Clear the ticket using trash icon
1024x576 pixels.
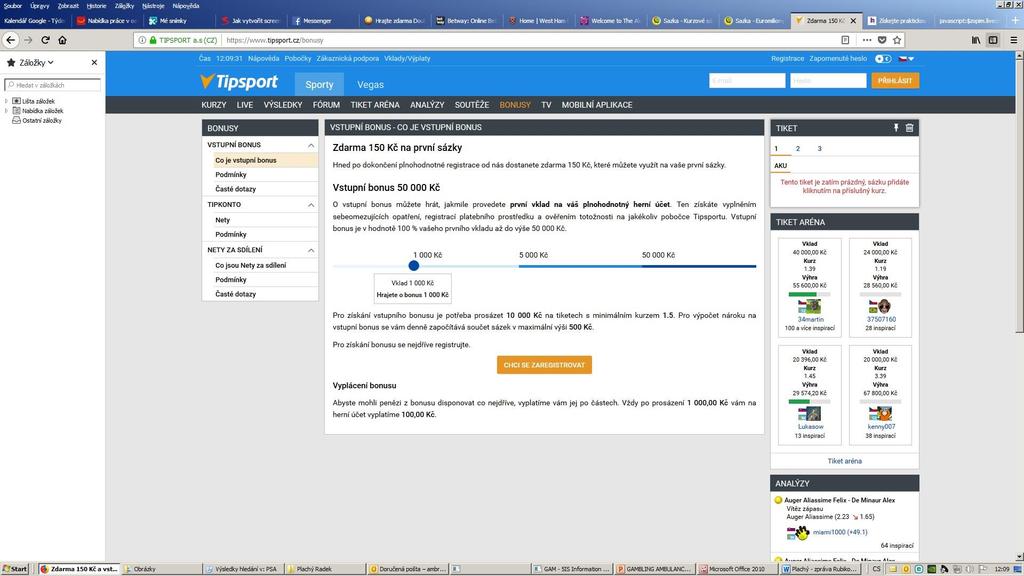tap(909, 128)
